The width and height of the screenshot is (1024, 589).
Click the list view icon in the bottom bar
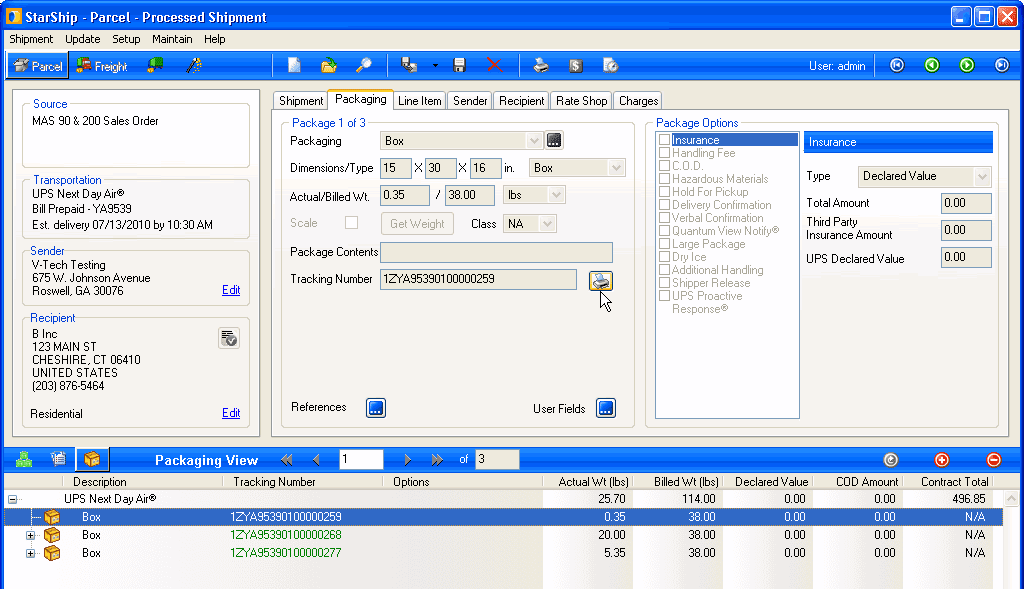coord(58,460)
